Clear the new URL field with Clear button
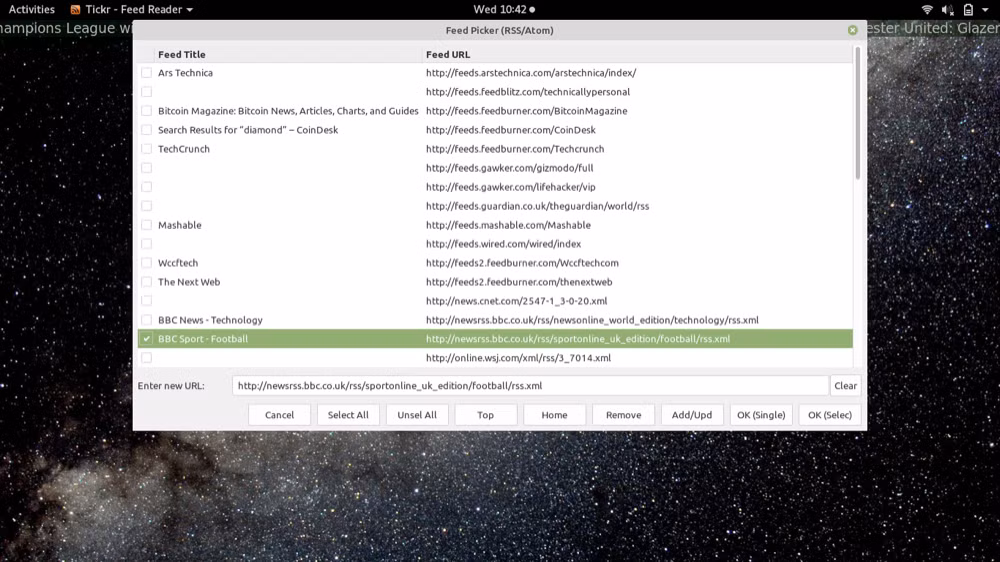Viewport: 1000px width, 562px height. point(846,385)
